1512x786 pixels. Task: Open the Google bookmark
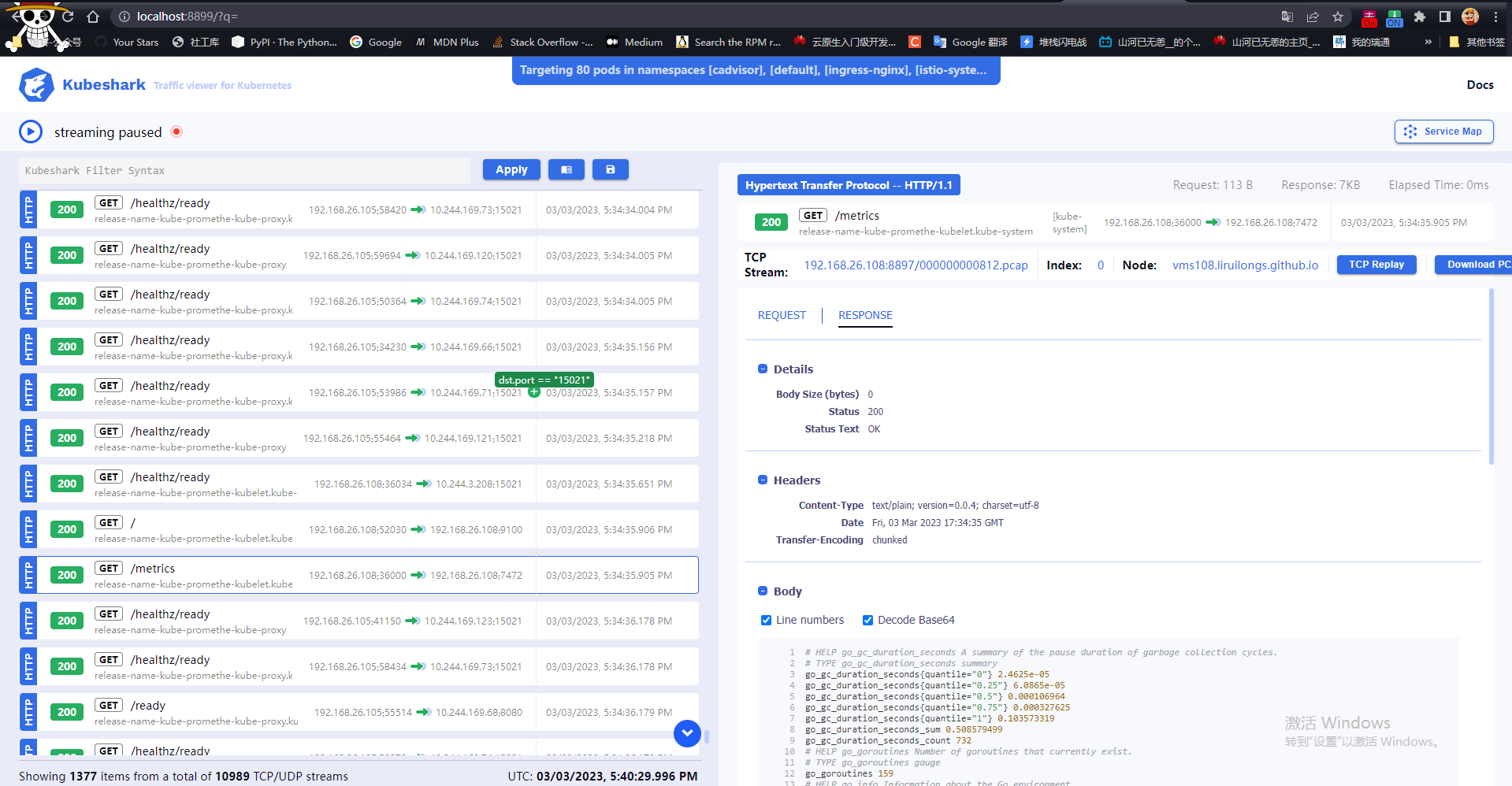(376, 42)
